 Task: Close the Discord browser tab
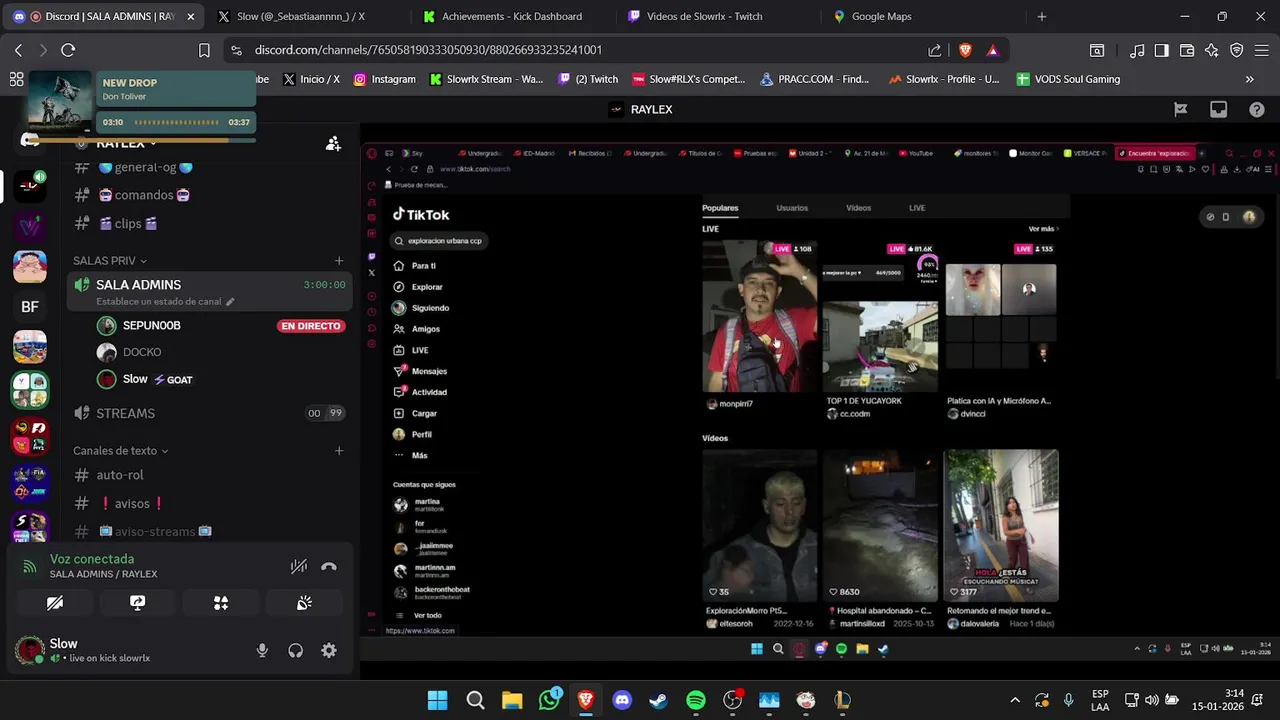190,17
